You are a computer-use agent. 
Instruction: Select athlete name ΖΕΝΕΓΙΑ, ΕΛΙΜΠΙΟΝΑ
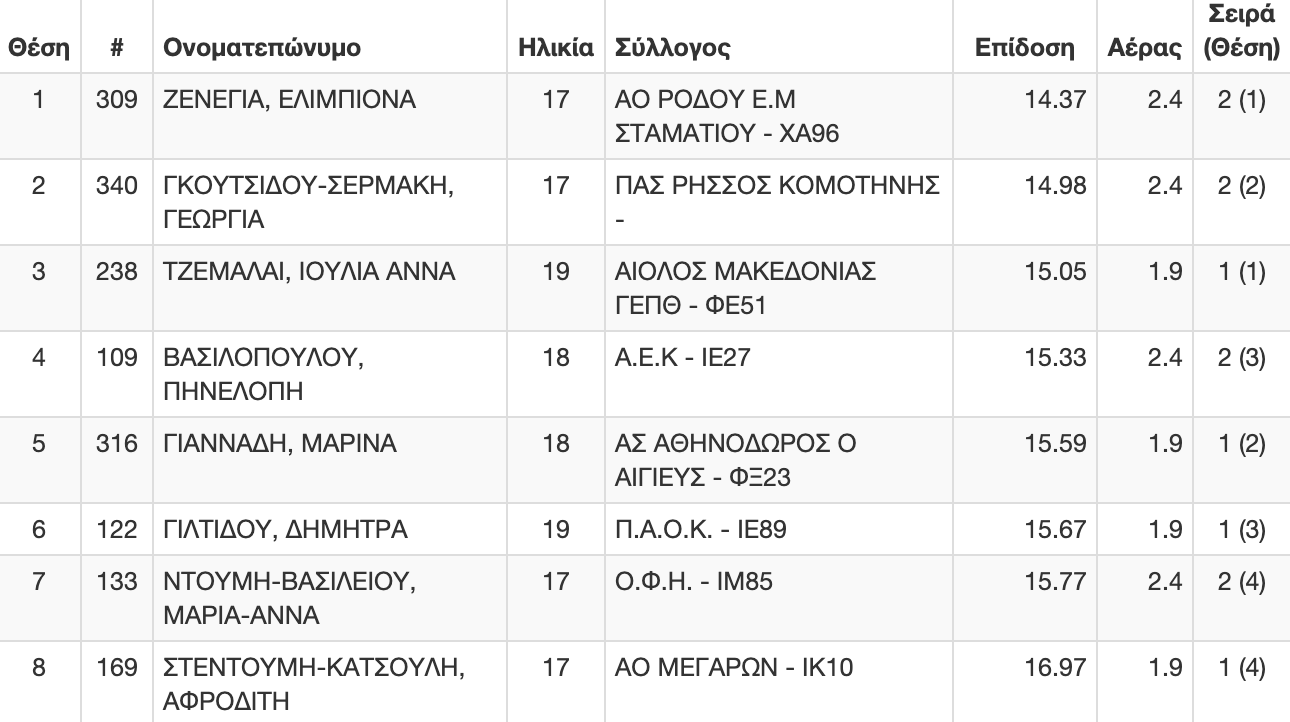pyautogui.click(x=289, y=100)
